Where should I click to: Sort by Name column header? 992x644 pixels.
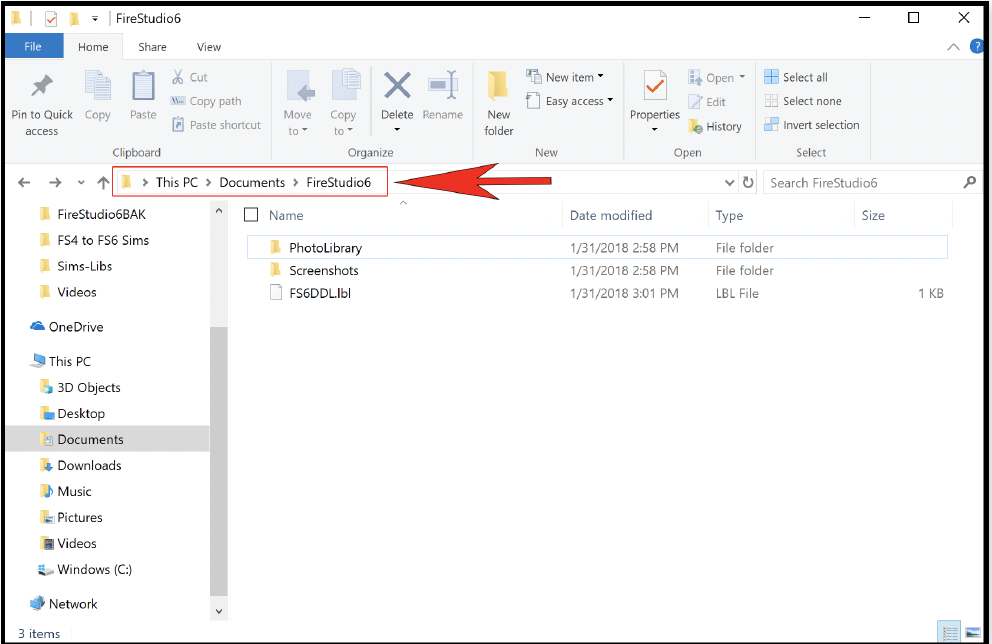286,215
